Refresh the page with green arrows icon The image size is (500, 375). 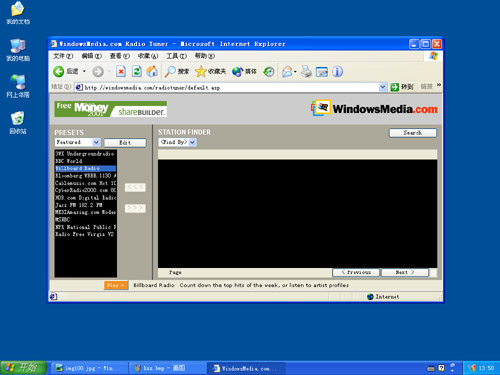tap(137, 71)
